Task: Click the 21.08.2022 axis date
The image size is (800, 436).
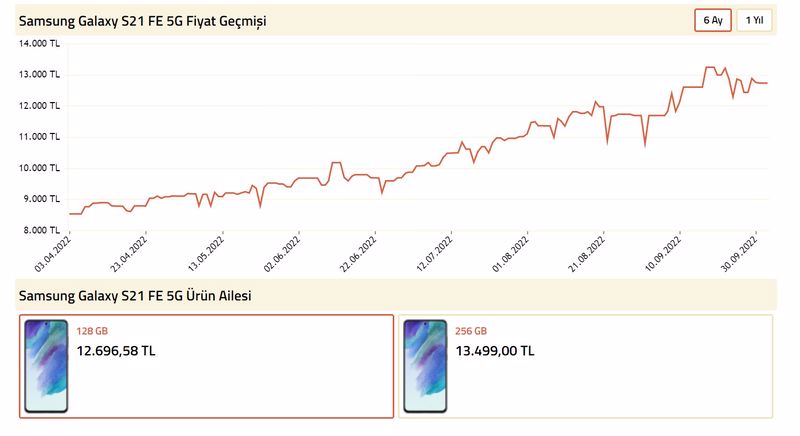Action: tap(587, 254)
